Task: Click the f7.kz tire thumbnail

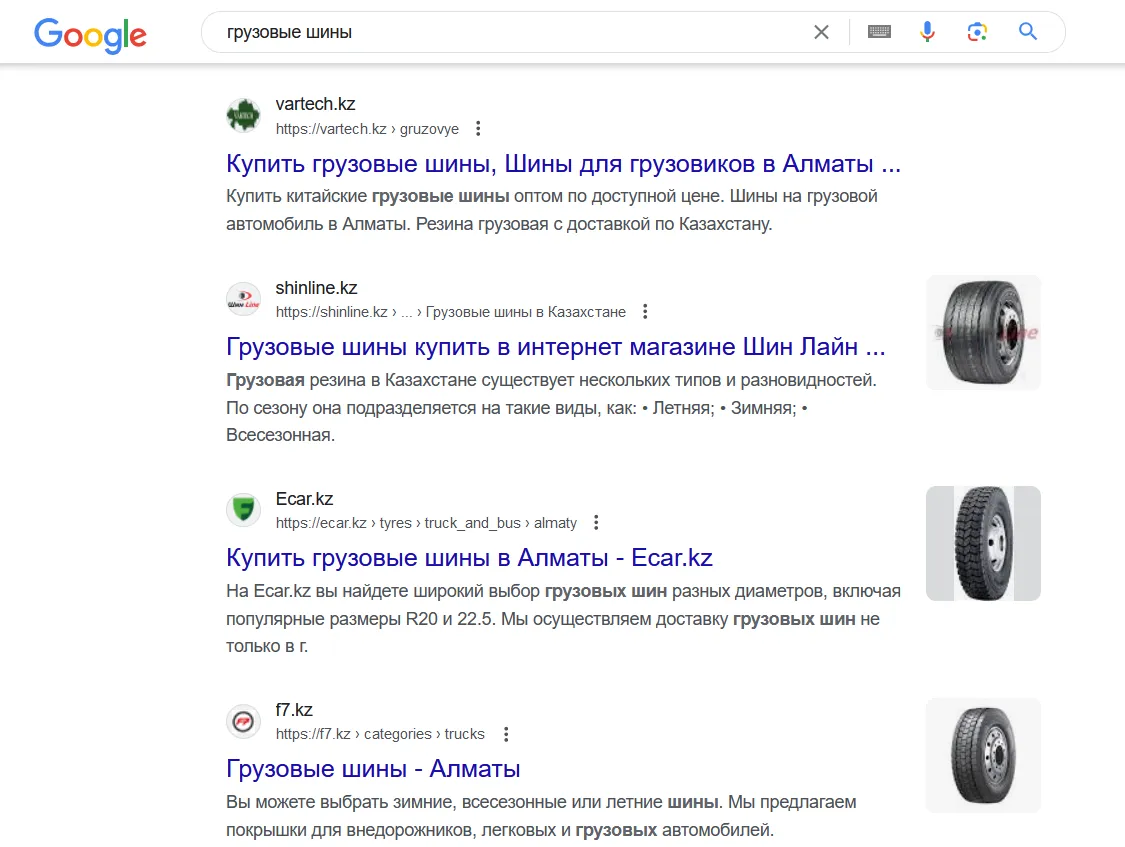Action: point(983,754)
